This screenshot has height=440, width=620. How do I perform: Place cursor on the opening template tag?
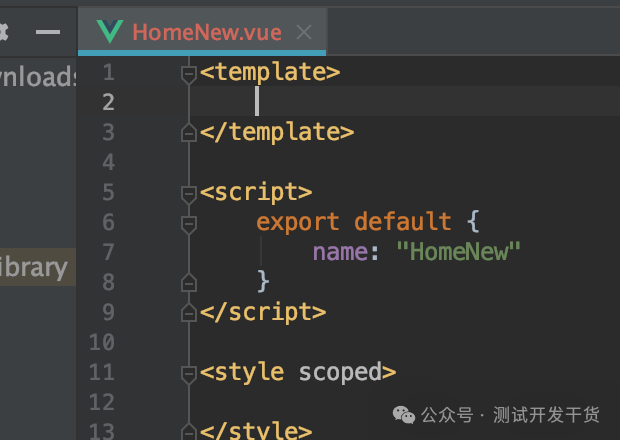point(270,72)
